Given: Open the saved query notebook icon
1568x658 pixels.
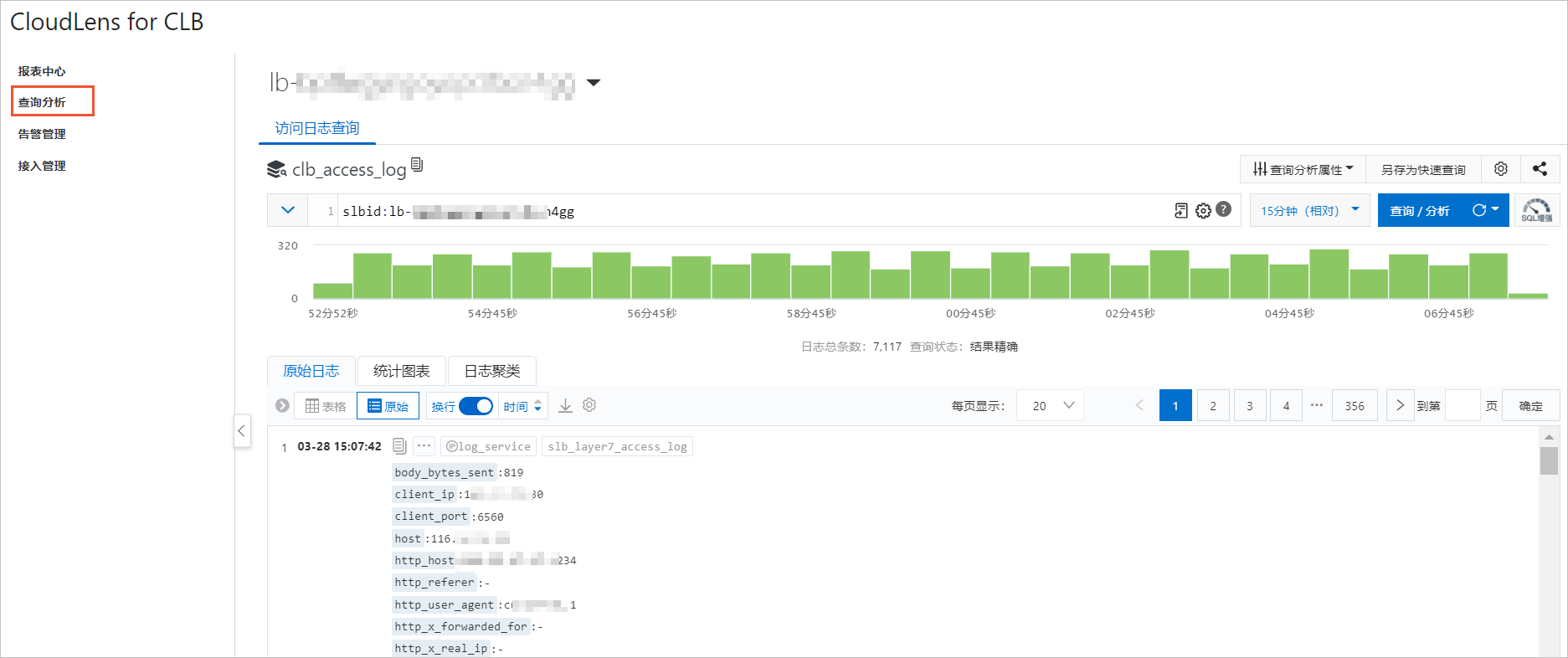Looking at the screenshot, I should pyautogui.click(x=1181, y=211).
